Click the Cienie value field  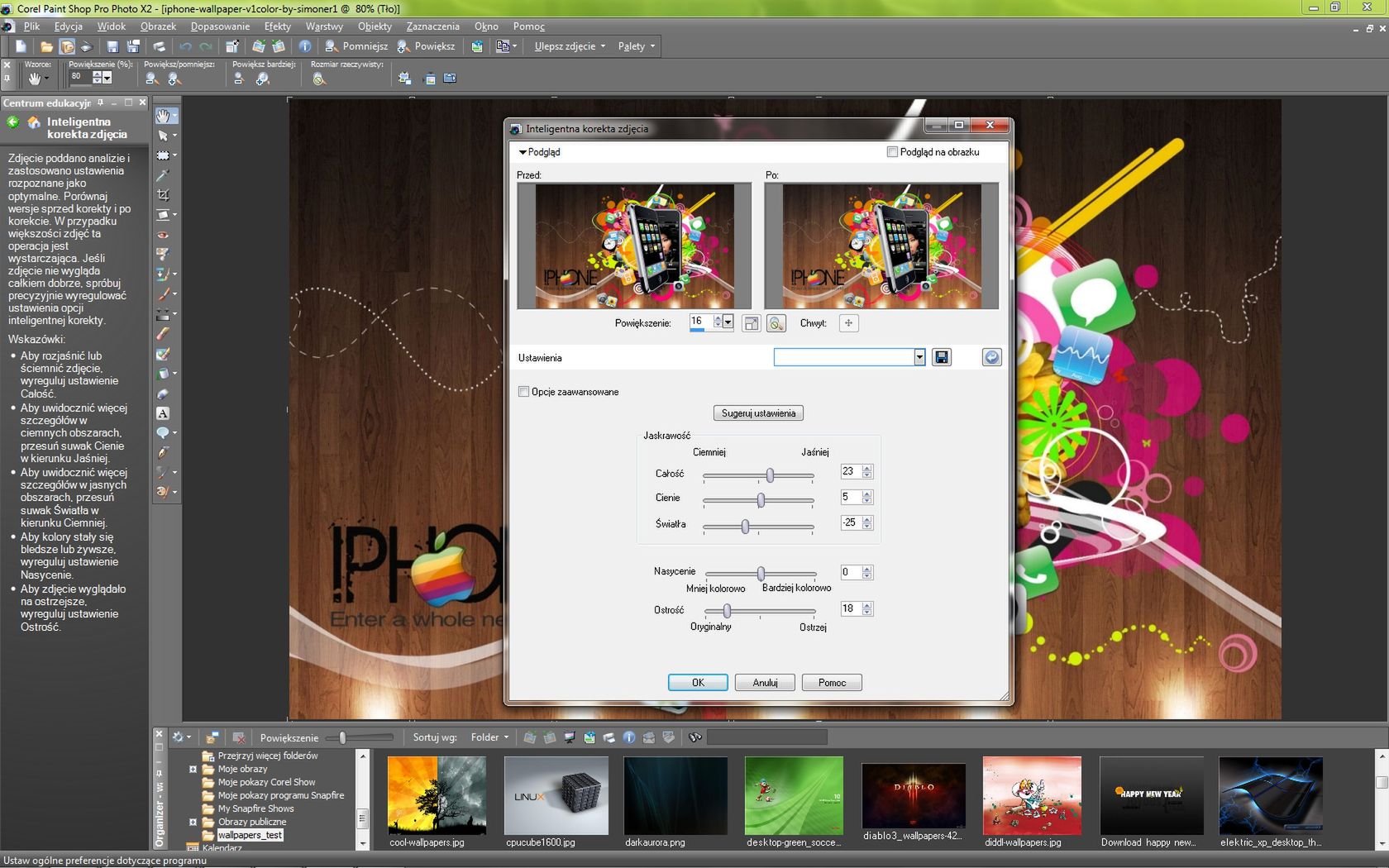(850, 498)
